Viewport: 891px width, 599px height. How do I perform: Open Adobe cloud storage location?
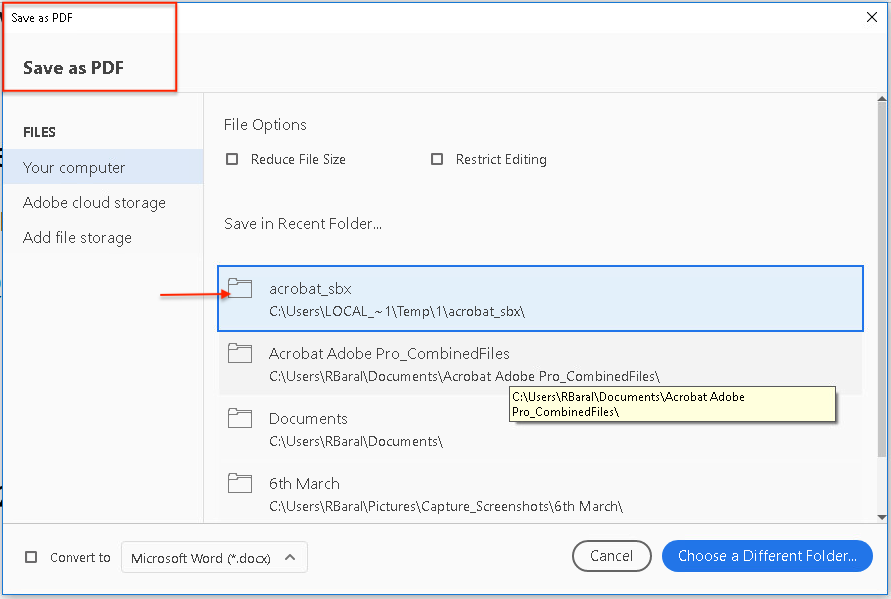click(x=94, y=203)
